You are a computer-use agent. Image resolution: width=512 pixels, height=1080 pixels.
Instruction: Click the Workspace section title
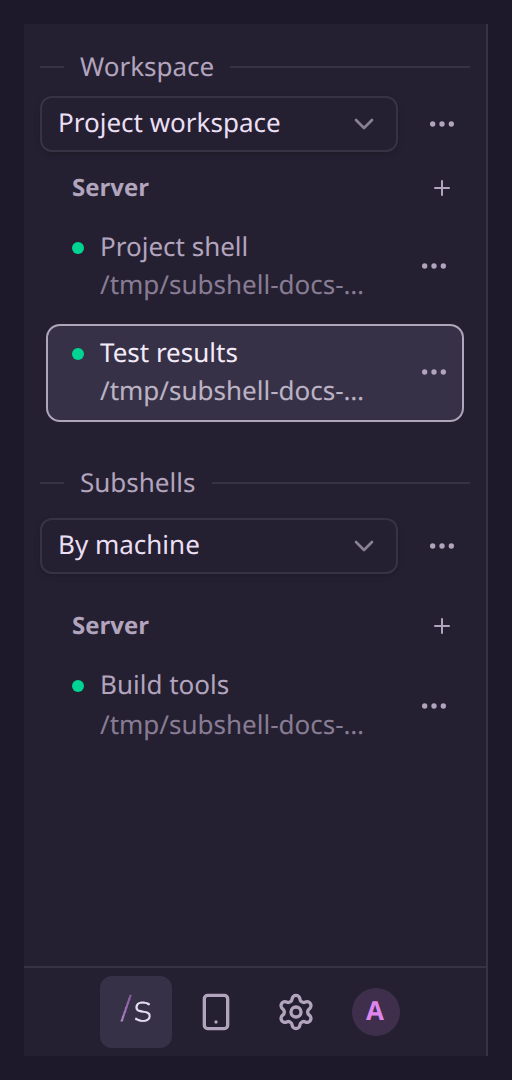pyautogui.click(x=147, y=67)
